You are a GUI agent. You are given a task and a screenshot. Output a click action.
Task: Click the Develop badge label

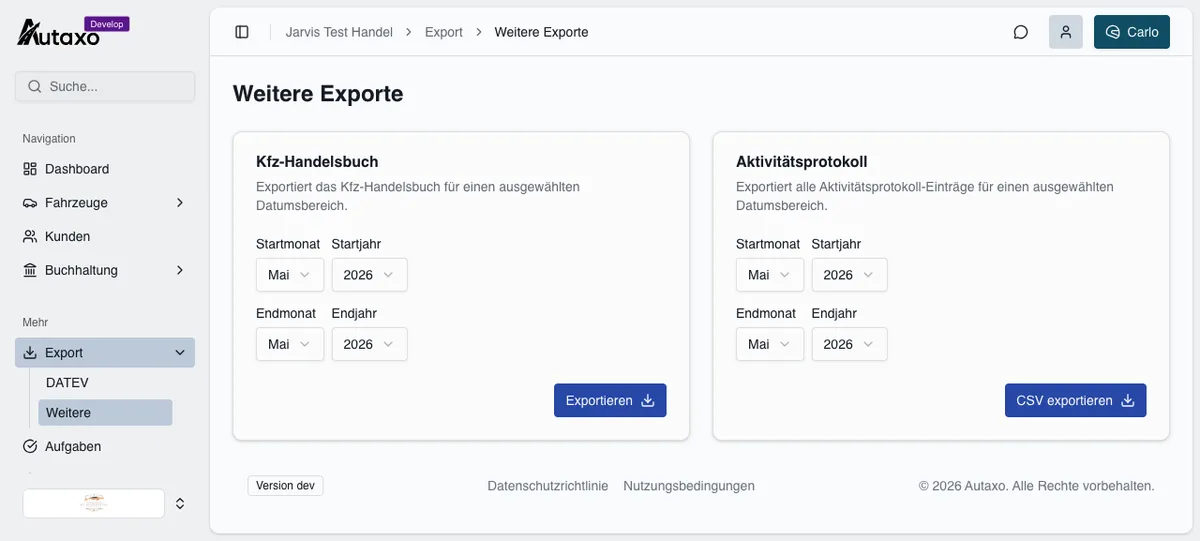coord(107,23)
